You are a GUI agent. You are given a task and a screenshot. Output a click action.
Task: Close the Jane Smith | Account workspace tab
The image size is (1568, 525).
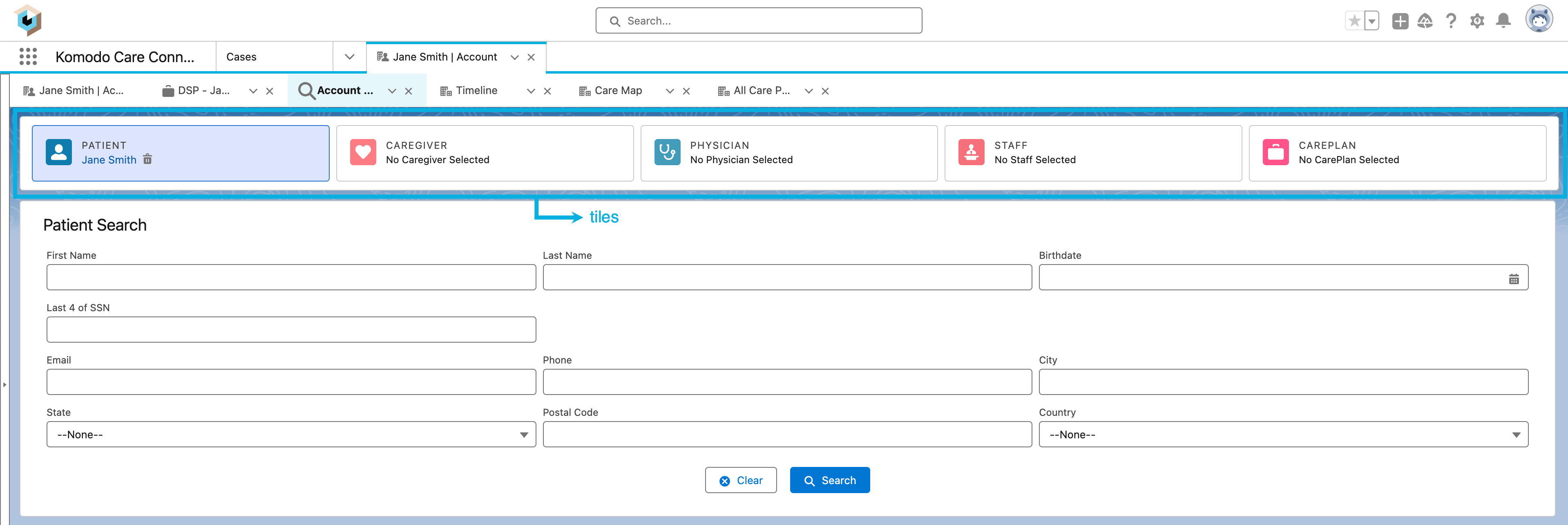(532, 57)
